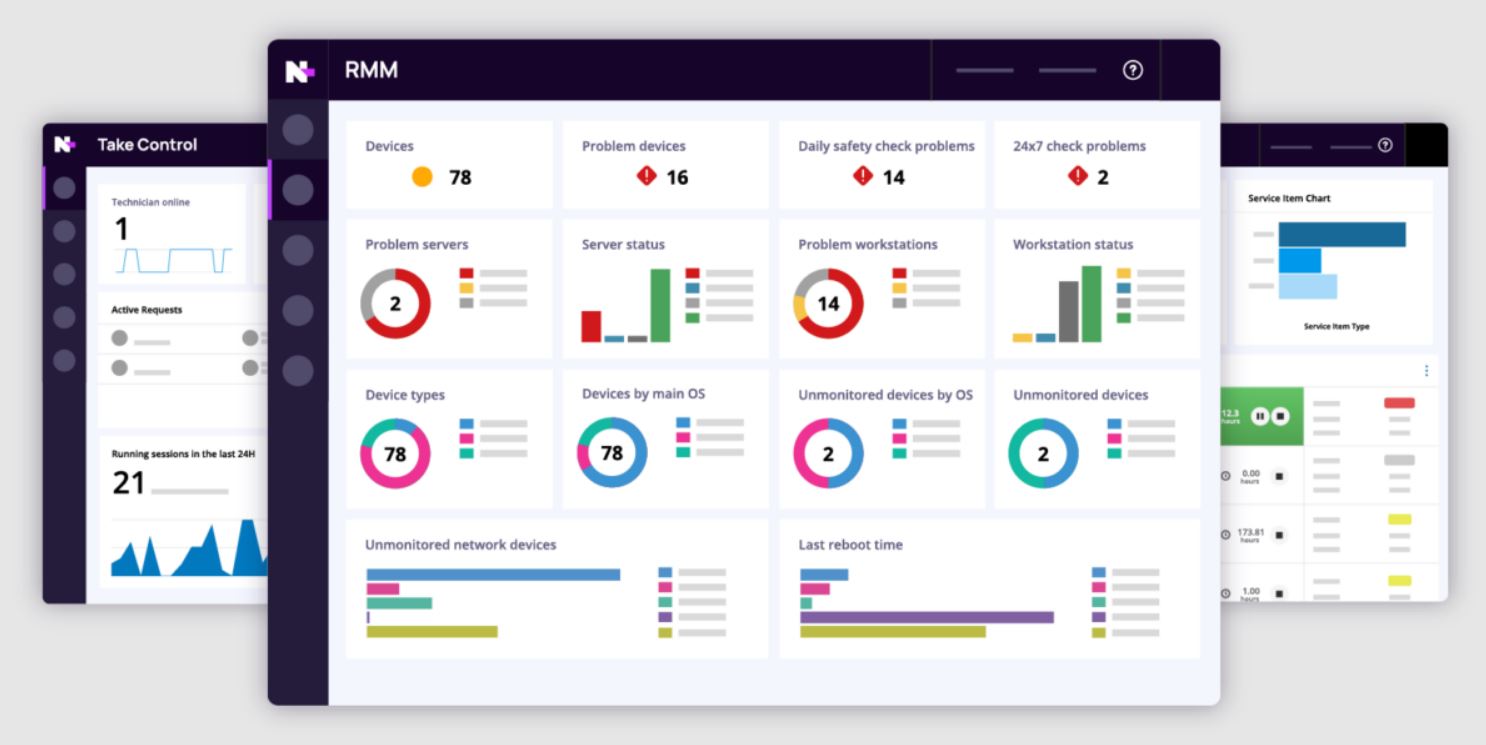Viewport: 1486px width, 745px height.
Task: Click the RMM title in the header
Action: pyautogui.click(x=371, y=70)
